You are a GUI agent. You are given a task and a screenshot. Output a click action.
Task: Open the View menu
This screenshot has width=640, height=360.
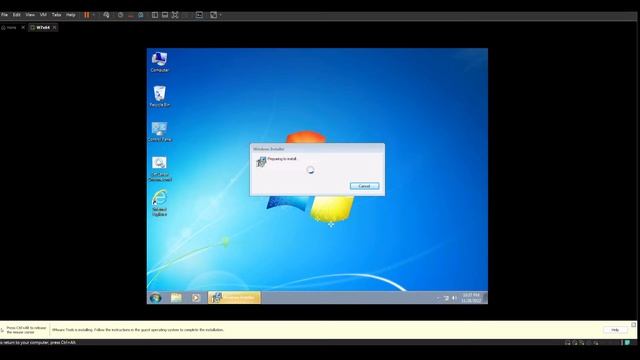click(30, 15)
